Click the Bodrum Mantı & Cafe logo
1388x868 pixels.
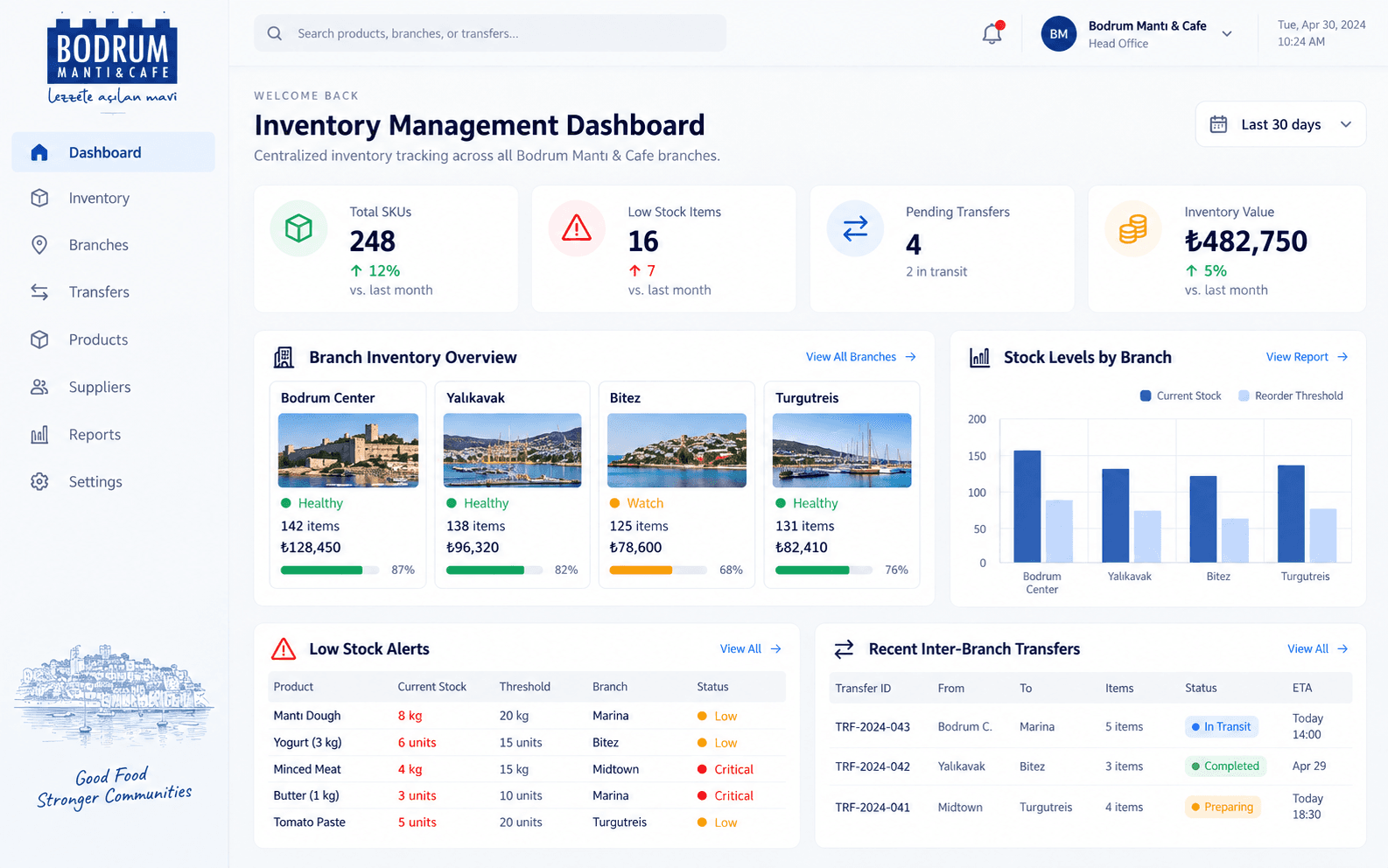tap(112, 59)
